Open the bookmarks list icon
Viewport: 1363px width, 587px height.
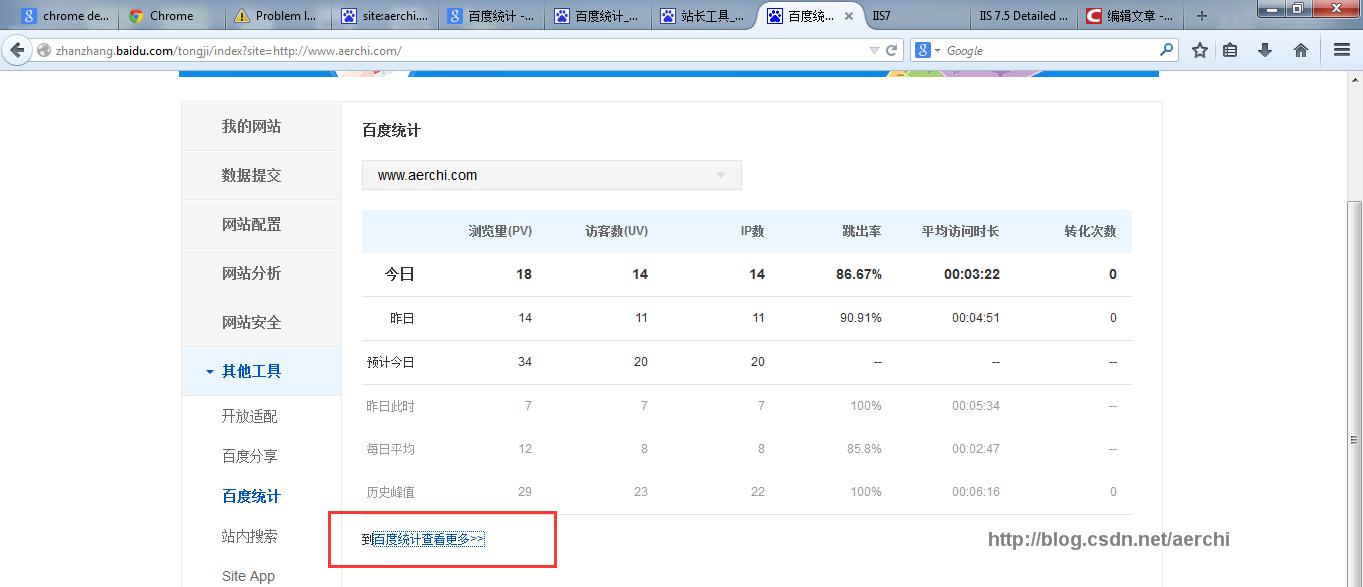point(1231,50)
